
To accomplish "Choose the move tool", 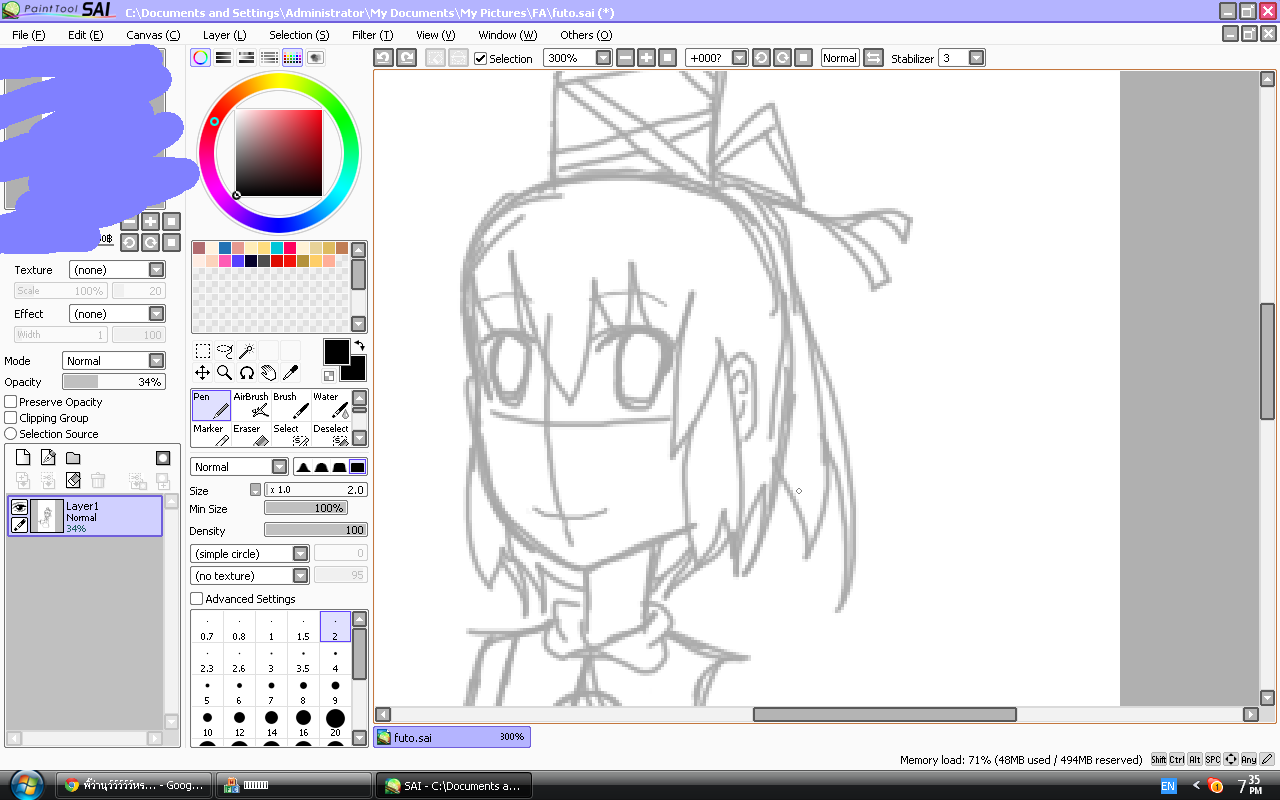I will click(x=202, y=373).
